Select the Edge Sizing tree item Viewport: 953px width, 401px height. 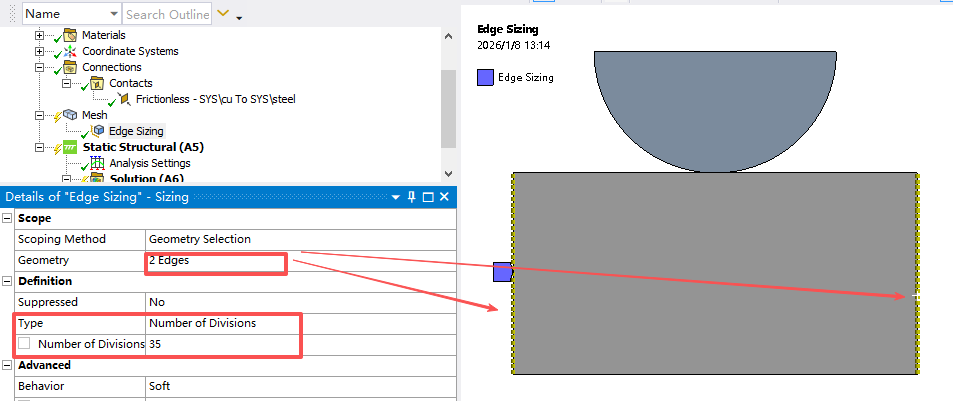click(x=136, y=131)
